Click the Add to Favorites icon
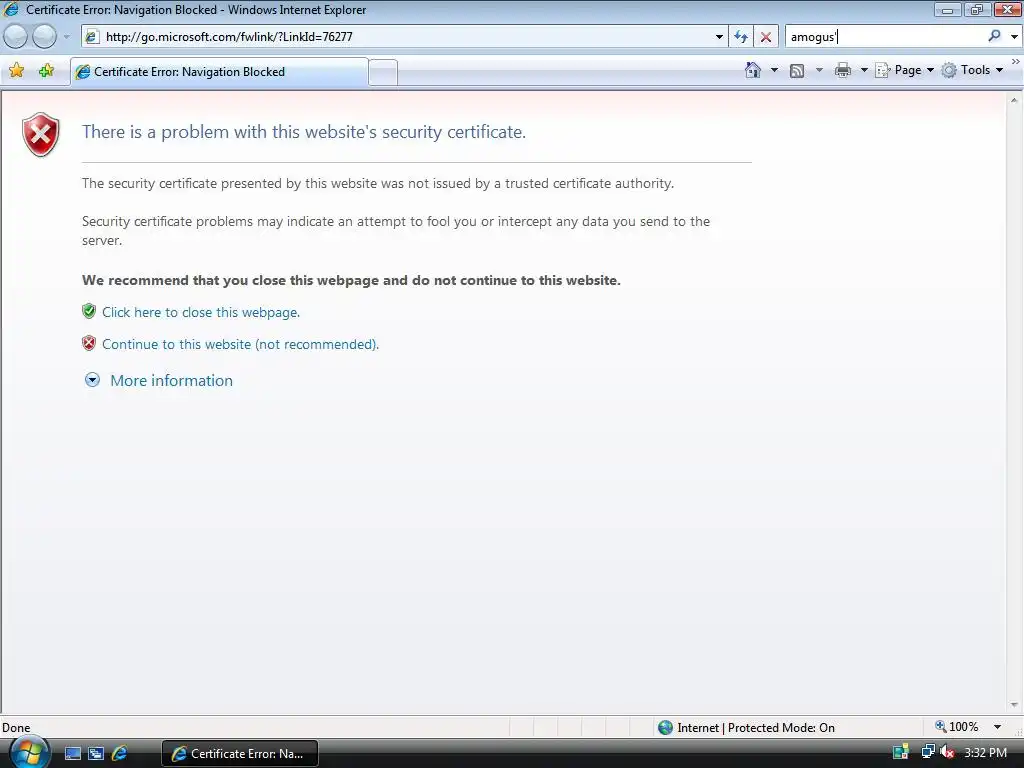 click(x=46, y=71)
